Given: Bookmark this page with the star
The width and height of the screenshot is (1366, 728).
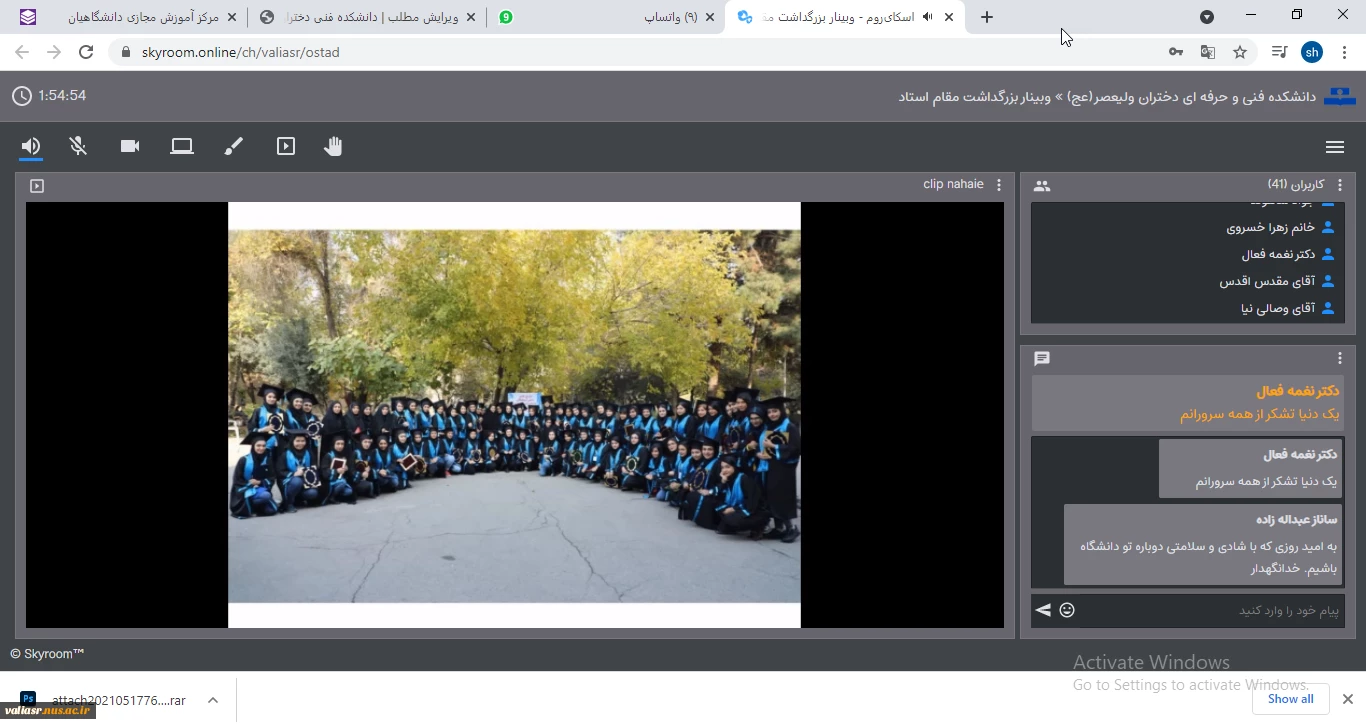Looking at the screenshot, I should [1240, 52].
